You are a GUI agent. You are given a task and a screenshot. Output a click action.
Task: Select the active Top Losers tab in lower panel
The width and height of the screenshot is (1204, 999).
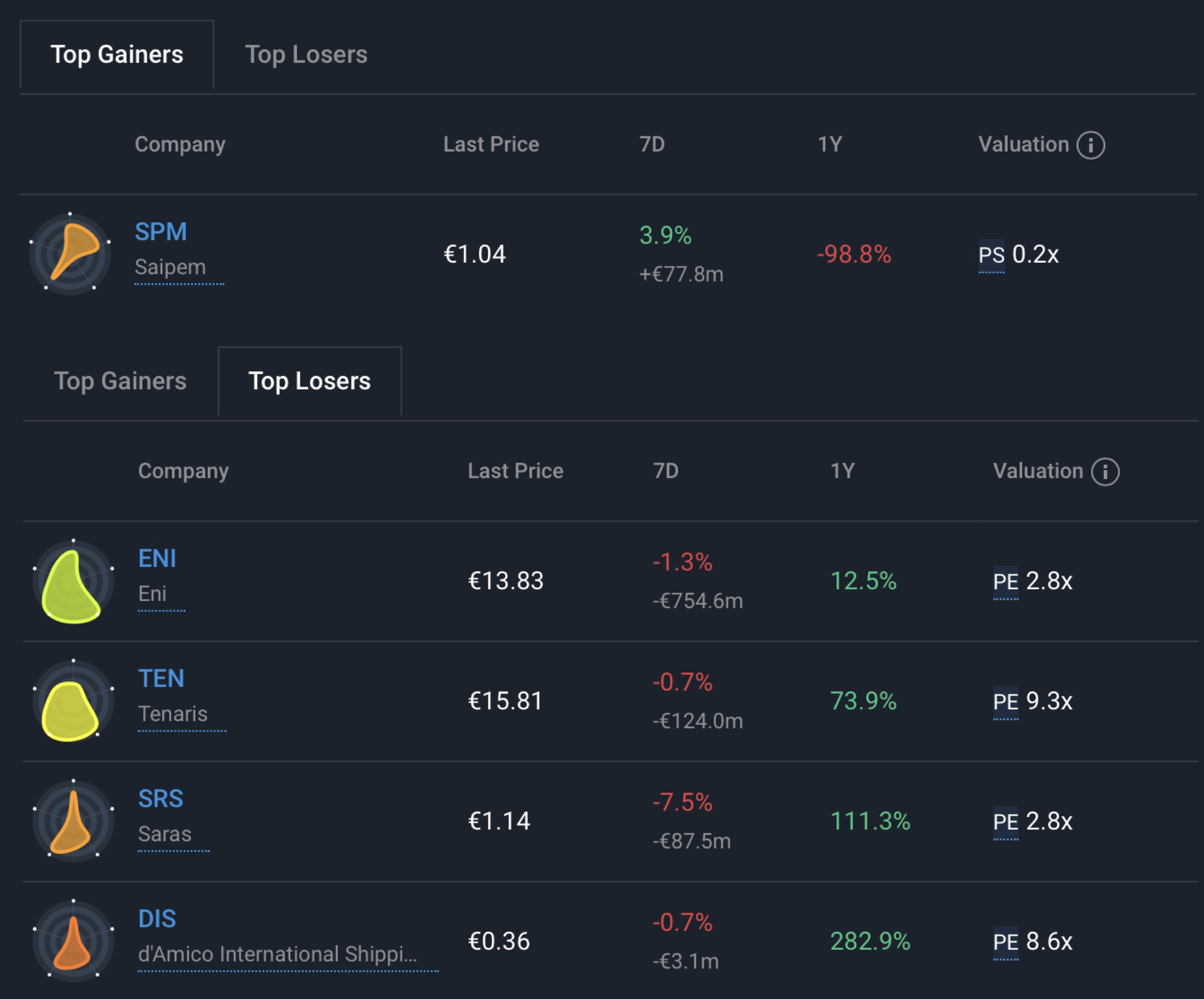(x=309, y=381)
